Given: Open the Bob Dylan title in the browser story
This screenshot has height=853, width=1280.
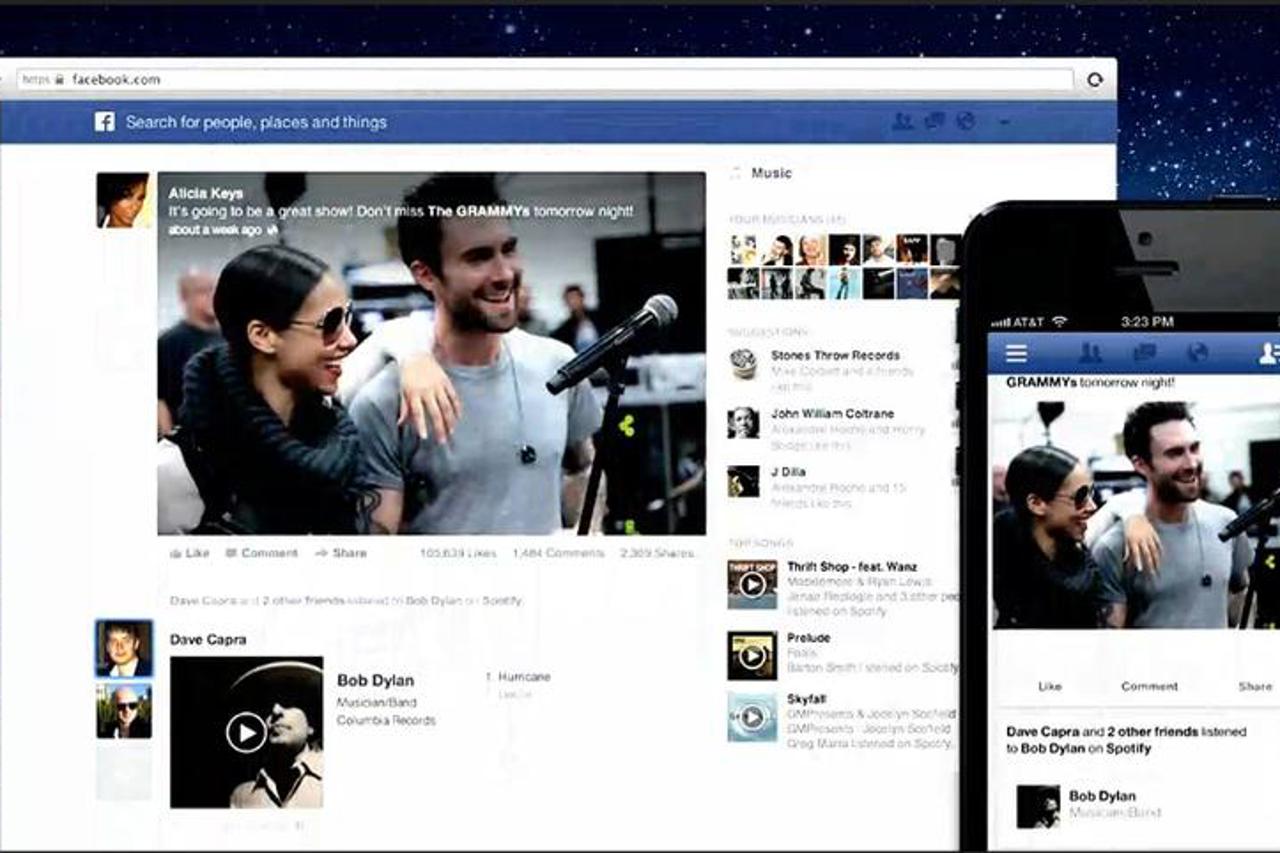Looking at the screenshot, I should tap(375, 681).
